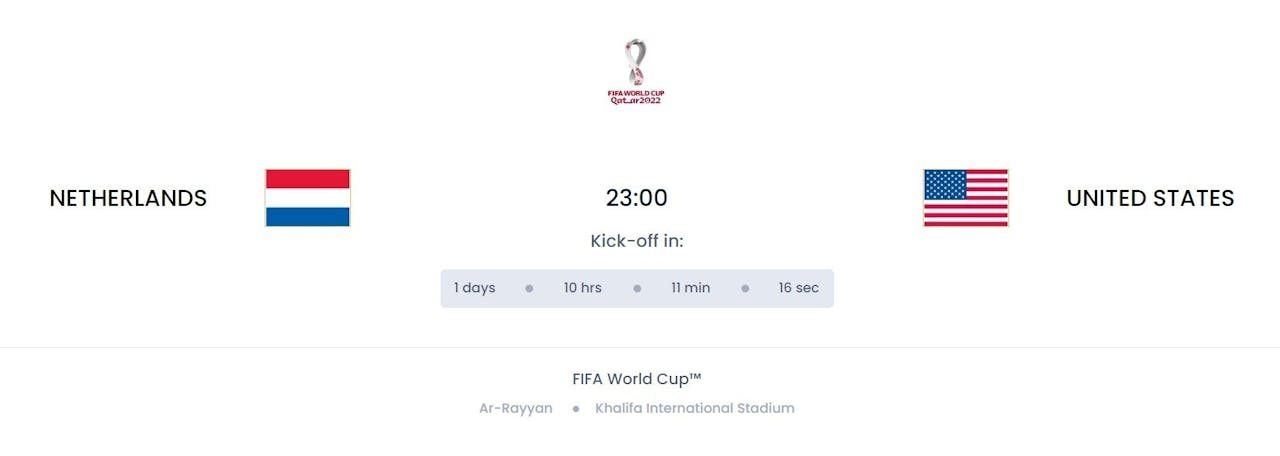Open the UNITED STATES team name

tap(1150, 198)
